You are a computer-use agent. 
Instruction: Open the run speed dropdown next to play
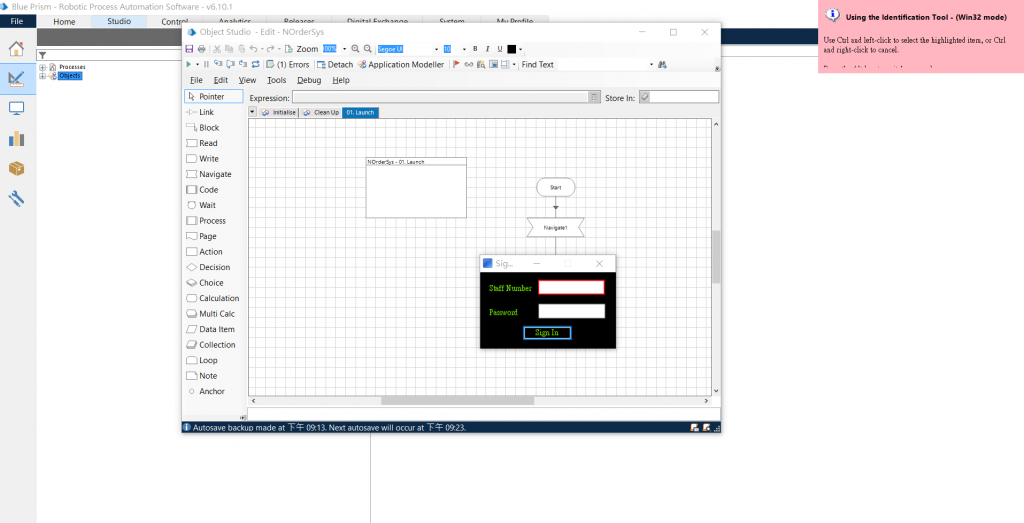pyautogui.click(x=197, y=64)
